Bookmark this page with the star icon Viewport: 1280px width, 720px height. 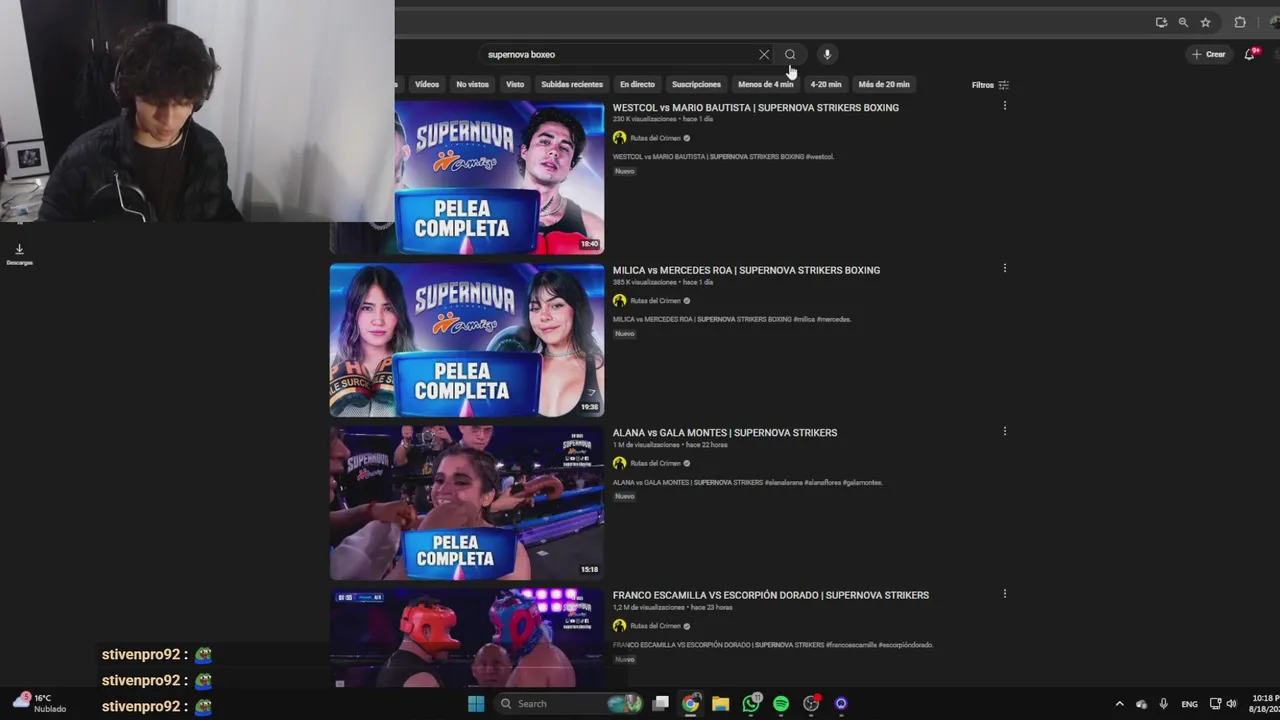point(1206,22)
